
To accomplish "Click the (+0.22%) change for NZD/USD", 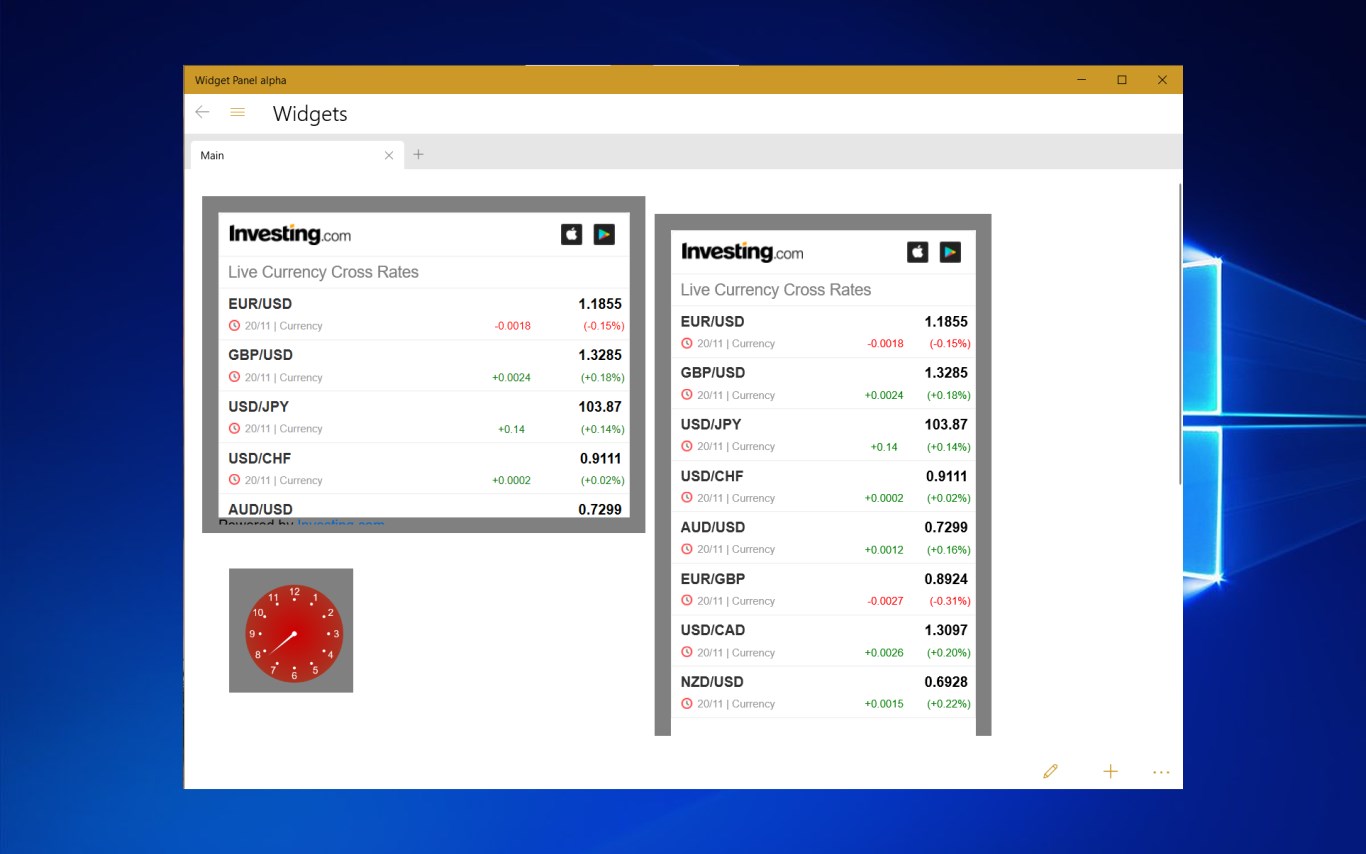I will [x=949, y=704].
